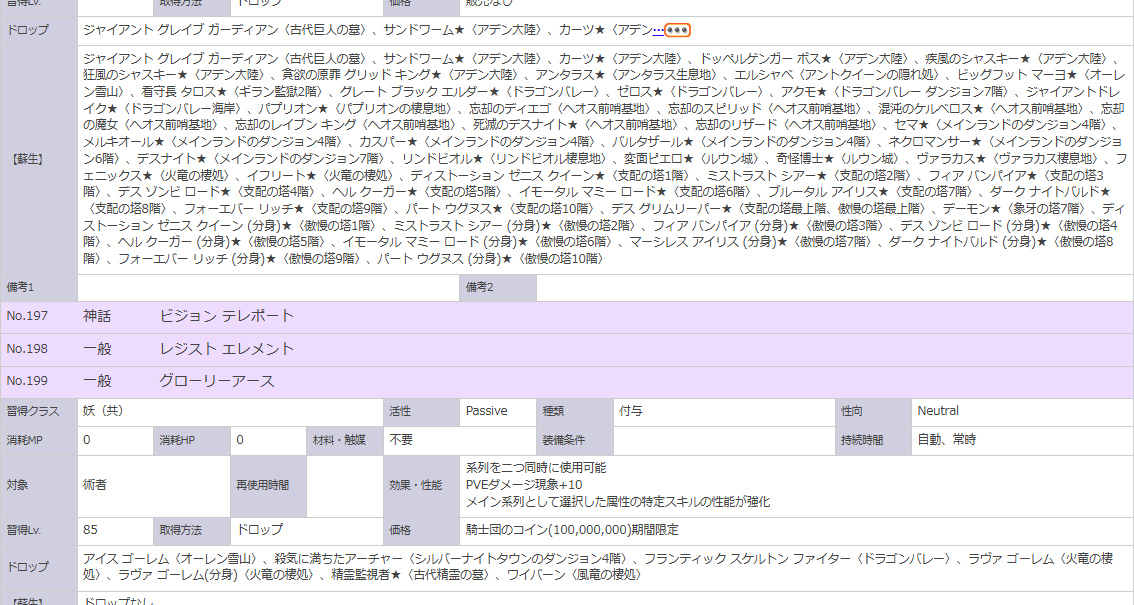Viewport: 1134px width, 605px height.
Task: Select the ドロップ value right of level 85
Action: click(x=260, y=530)
